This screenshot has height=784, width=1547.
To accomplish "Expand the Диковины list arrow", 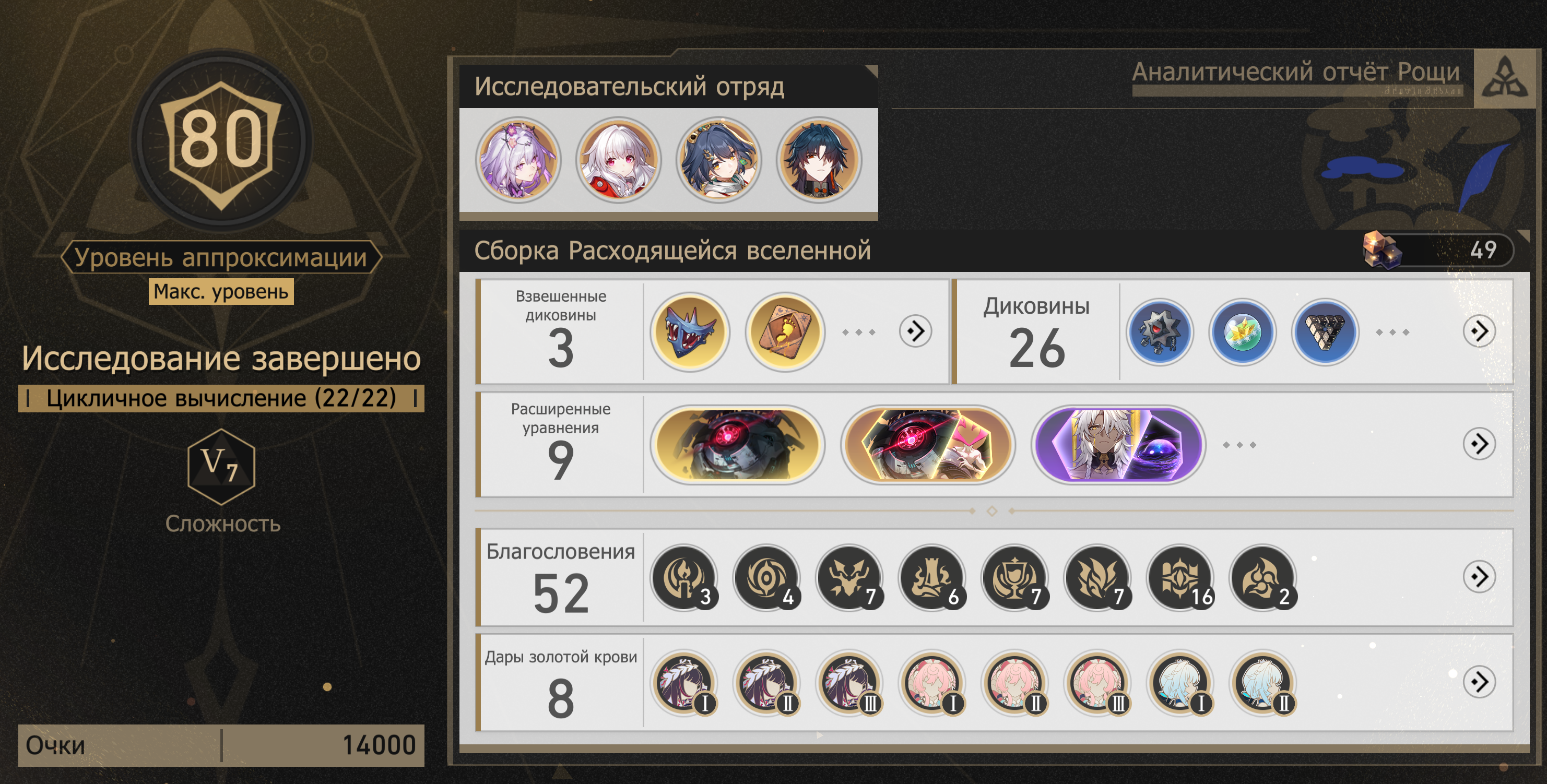I will pos(1479,331).
